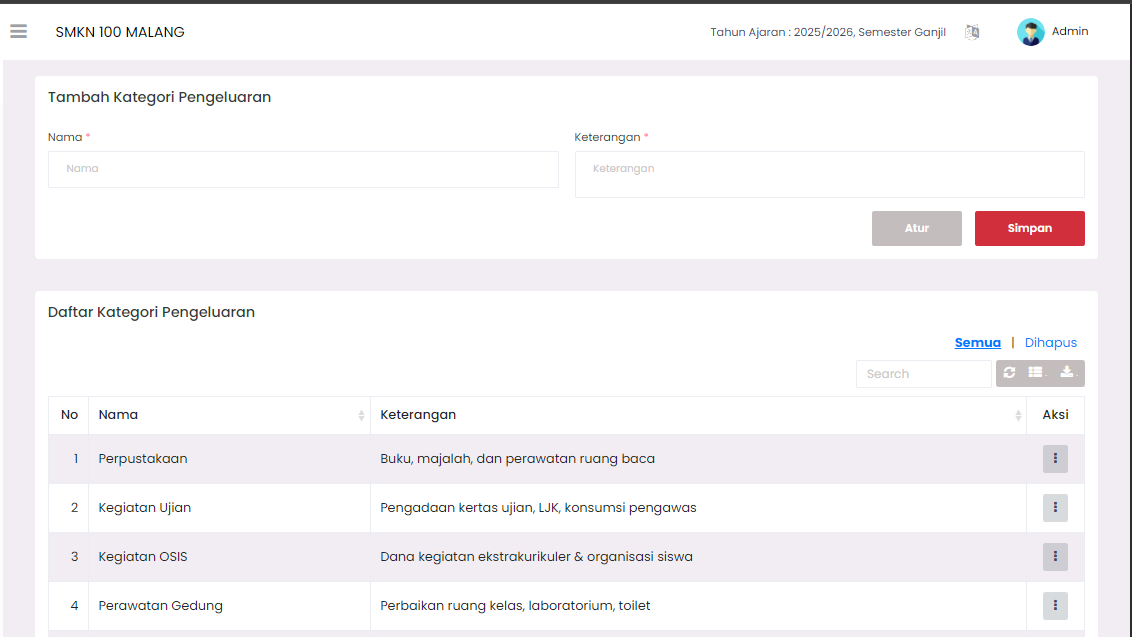1132x637 pixels.
Task: Open action menu for Perawatan Gedung row
Action: coord(1055,606)
